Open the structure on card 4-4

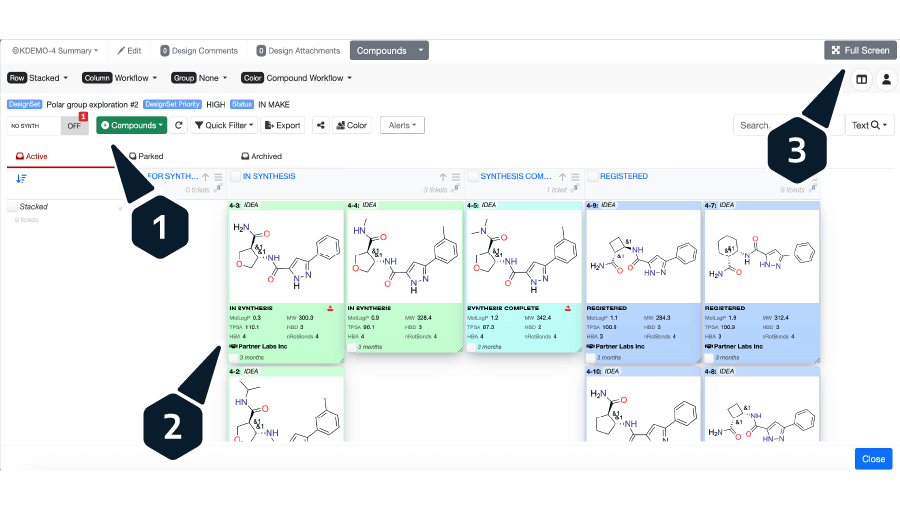coord(404,256)
